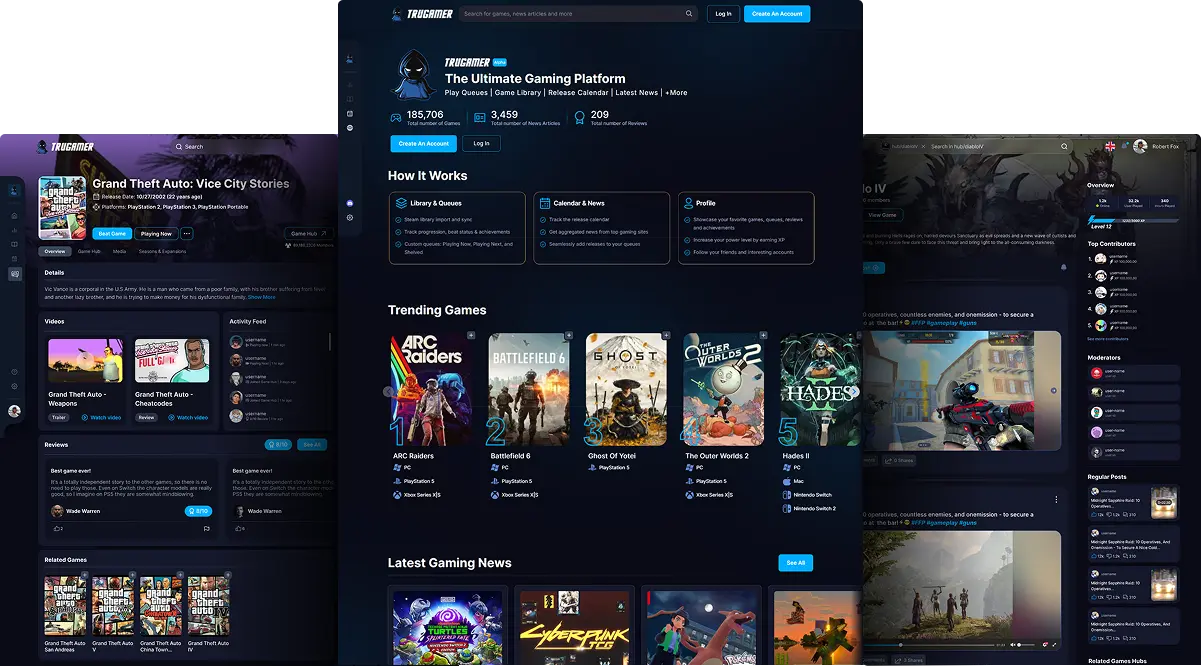Open the Seasons & Expansions tab
Screen dimensions: 1201x666
[161, 252]
